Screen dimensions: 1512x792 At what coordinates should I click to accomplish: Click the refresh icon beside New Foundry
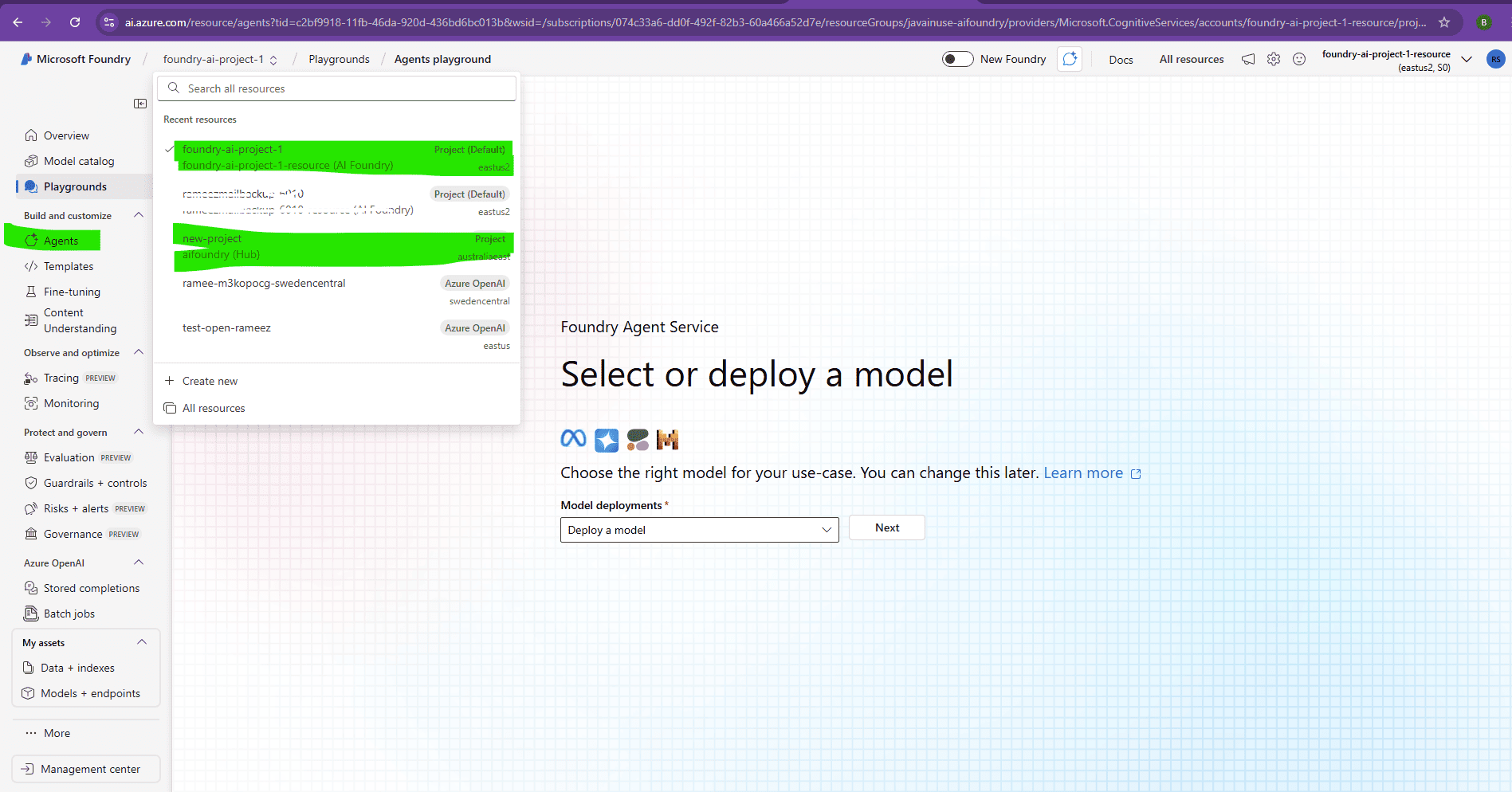pos(1070,59)
